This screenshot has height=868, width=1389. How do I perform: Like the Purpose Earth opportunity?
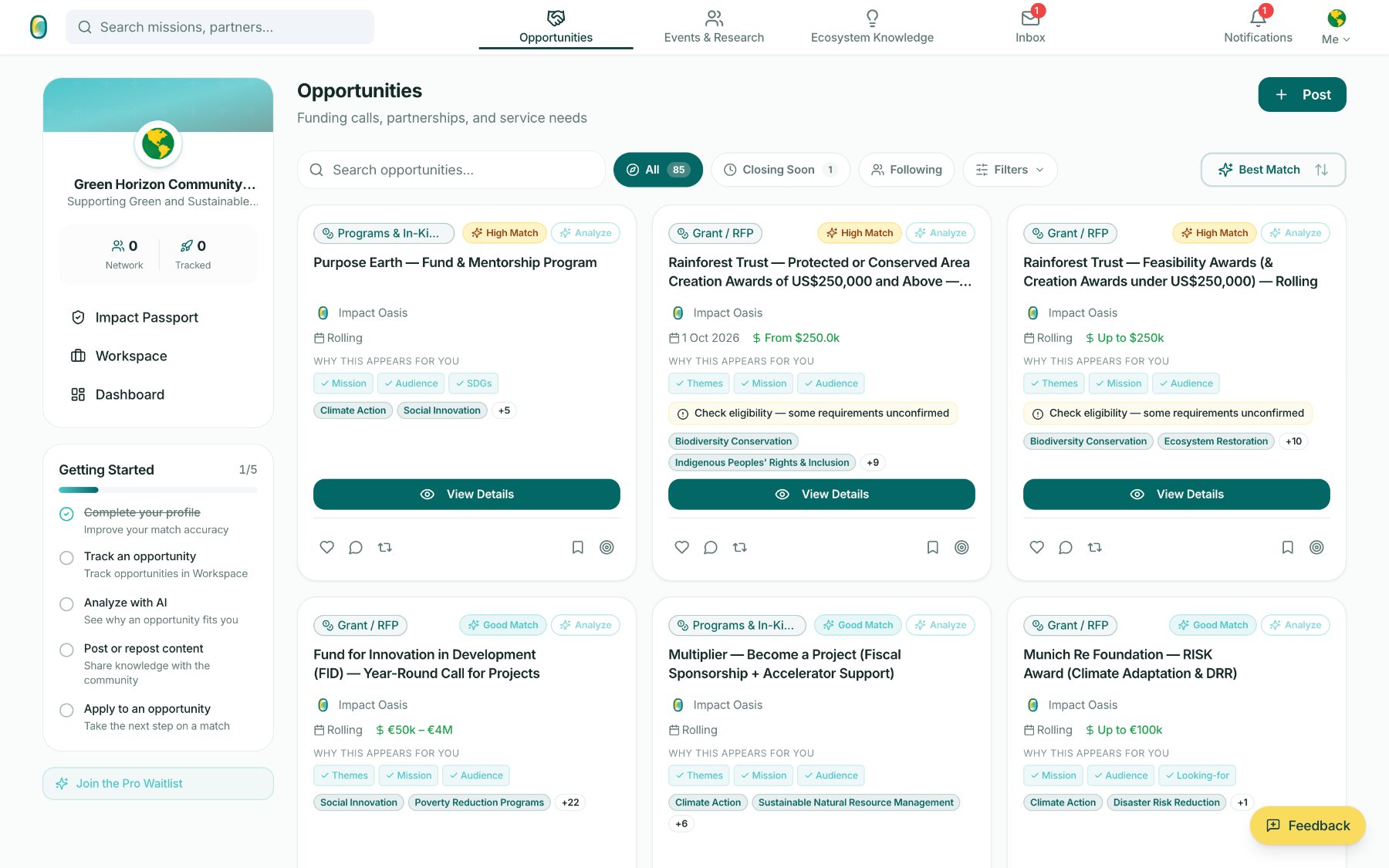pos(327,547)
